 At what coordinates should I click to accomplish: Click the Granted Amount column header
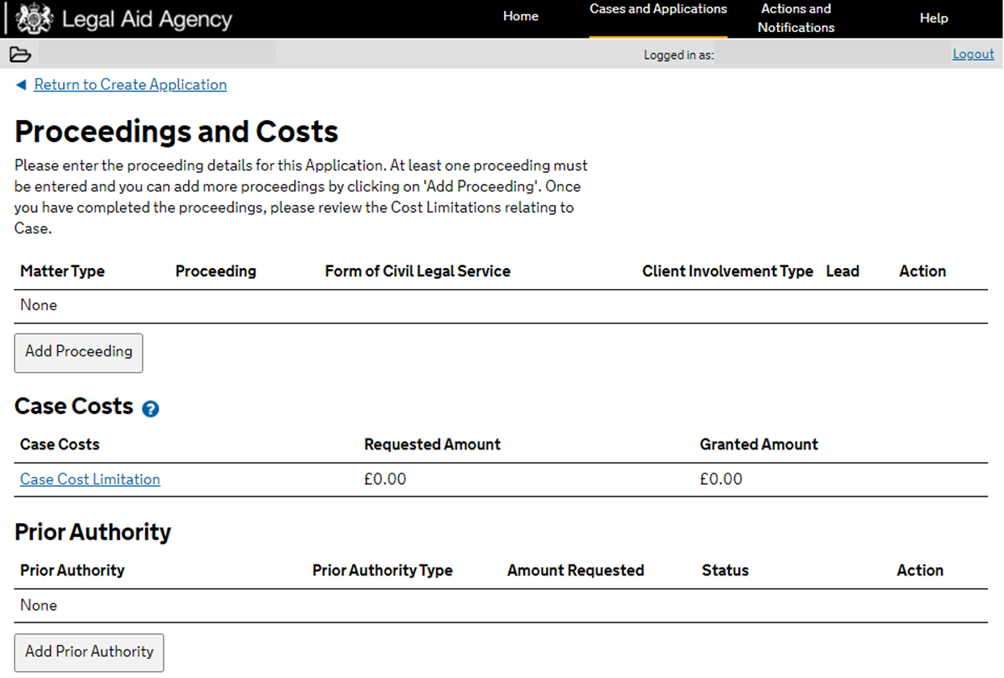pos(758,444)
